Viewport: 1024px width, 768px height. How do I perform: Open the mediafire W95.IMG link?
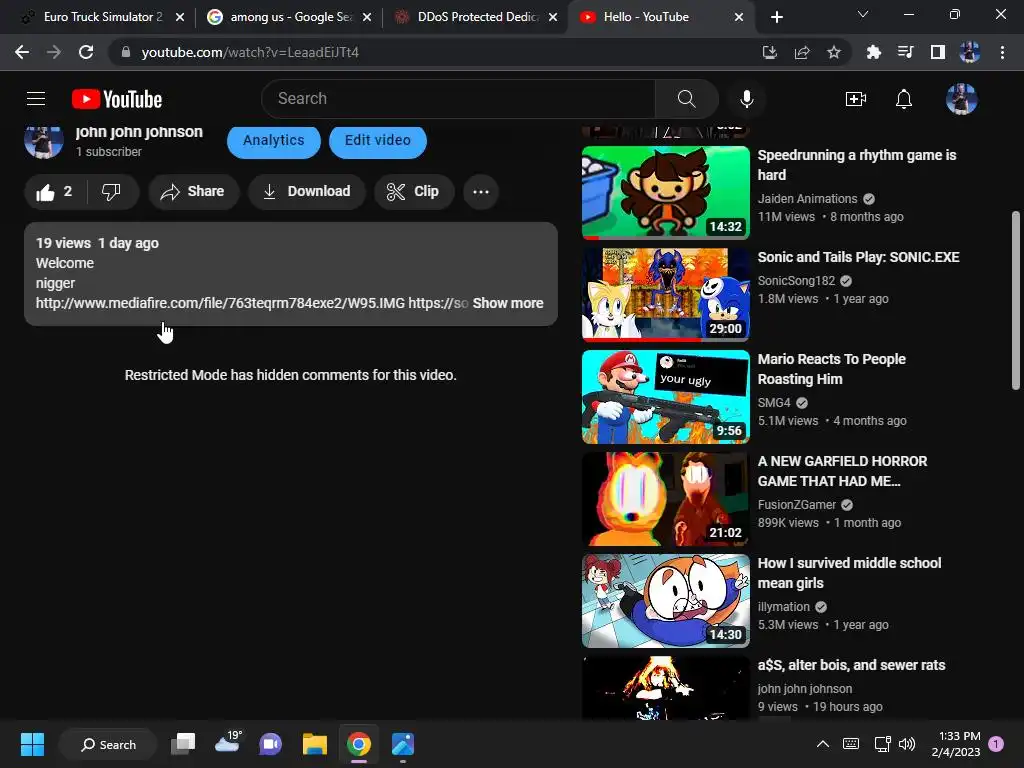pos(220,303)
